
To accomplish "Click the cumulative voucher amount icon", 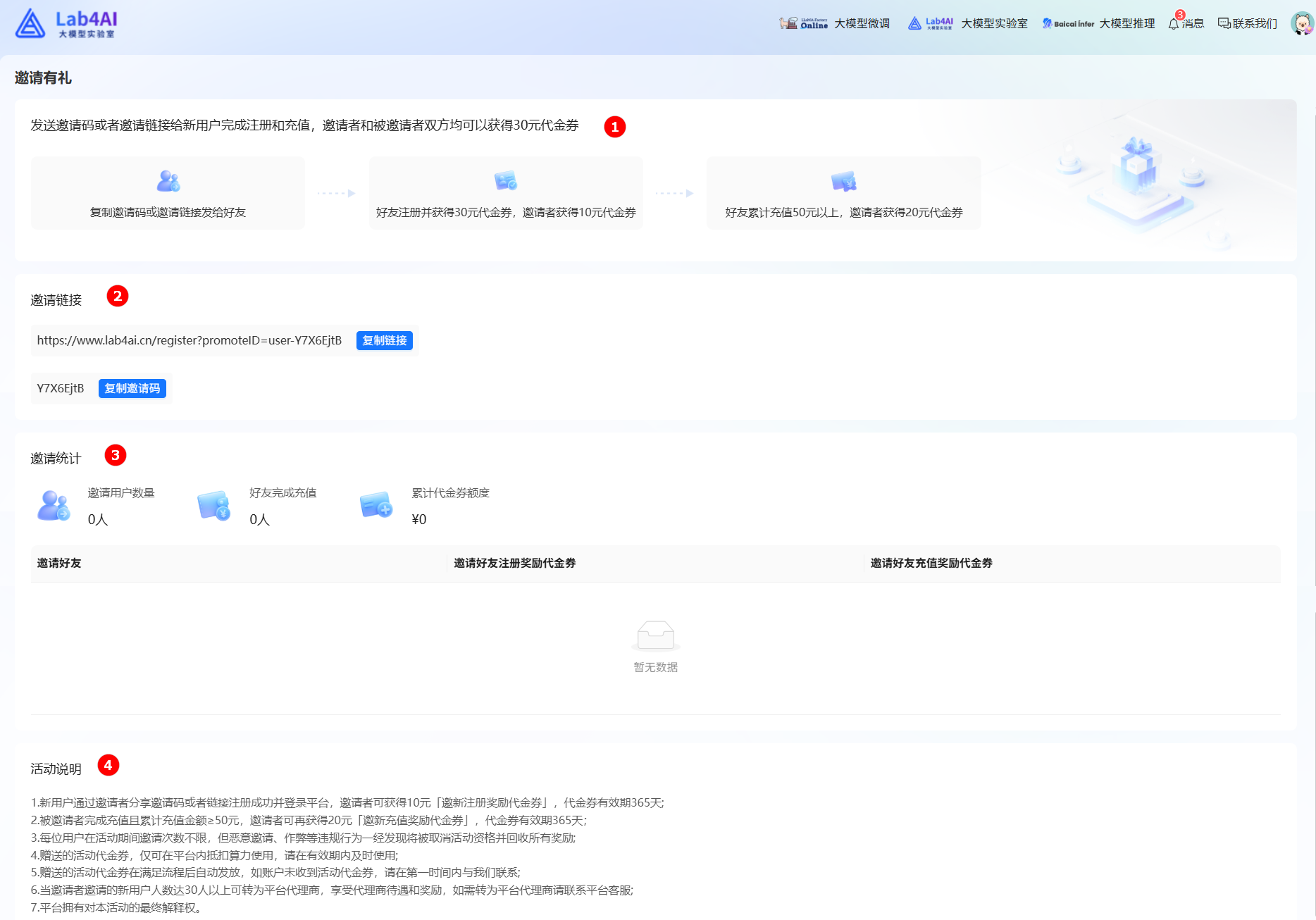I will [x=376, y=506].
